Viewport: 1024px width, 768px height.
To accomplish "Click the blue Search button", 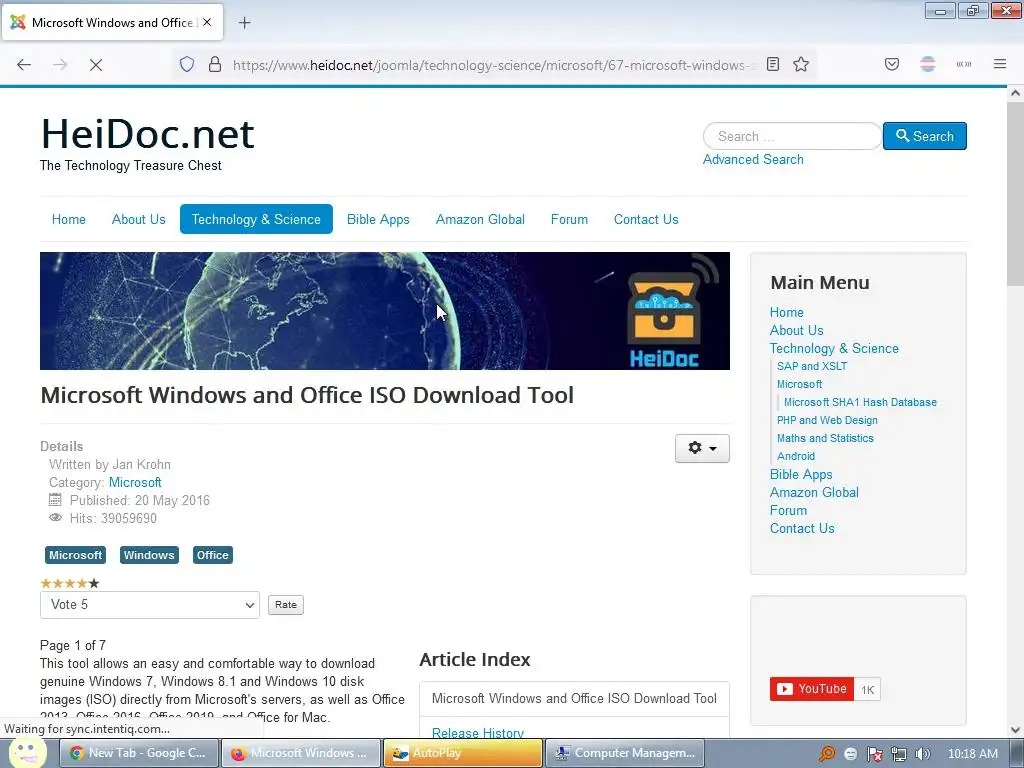I will pos(925,136).
